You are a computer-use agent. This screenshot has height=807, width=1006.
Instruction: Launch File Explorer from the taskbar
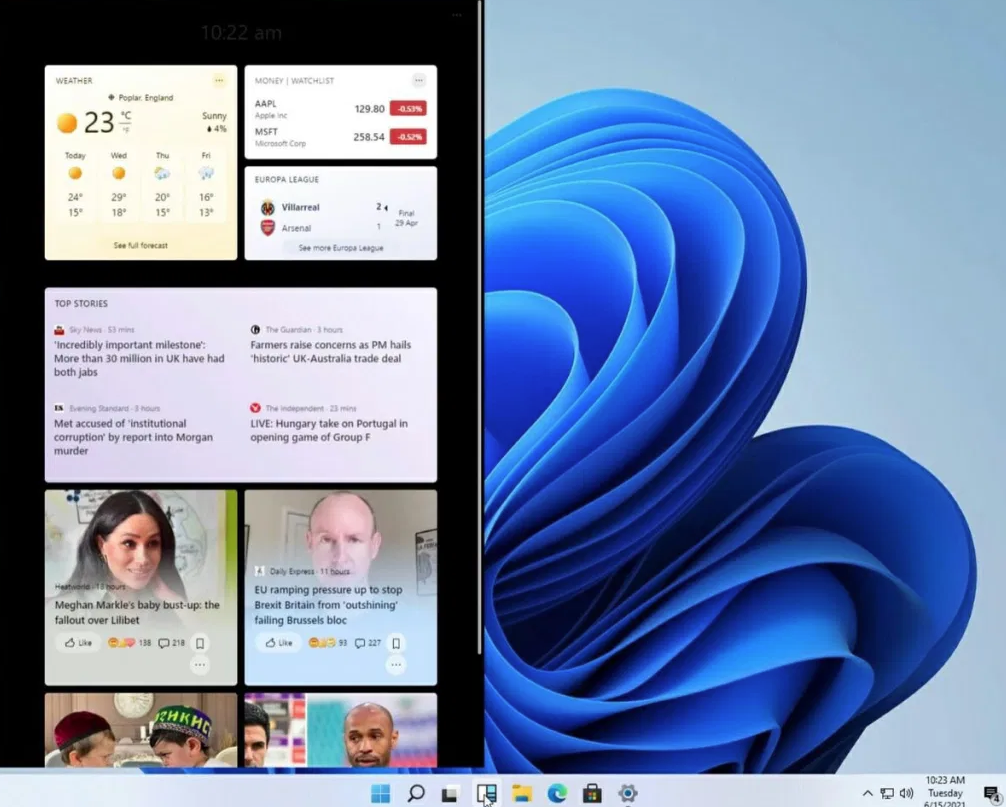[522, 794]
